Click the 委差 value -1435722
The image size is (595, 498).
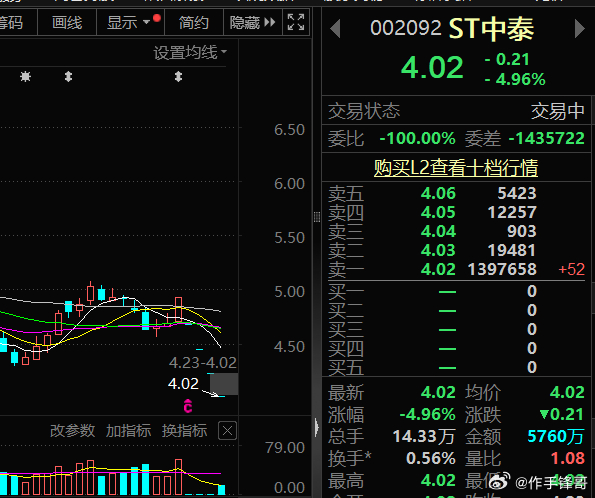click(546, 139)
